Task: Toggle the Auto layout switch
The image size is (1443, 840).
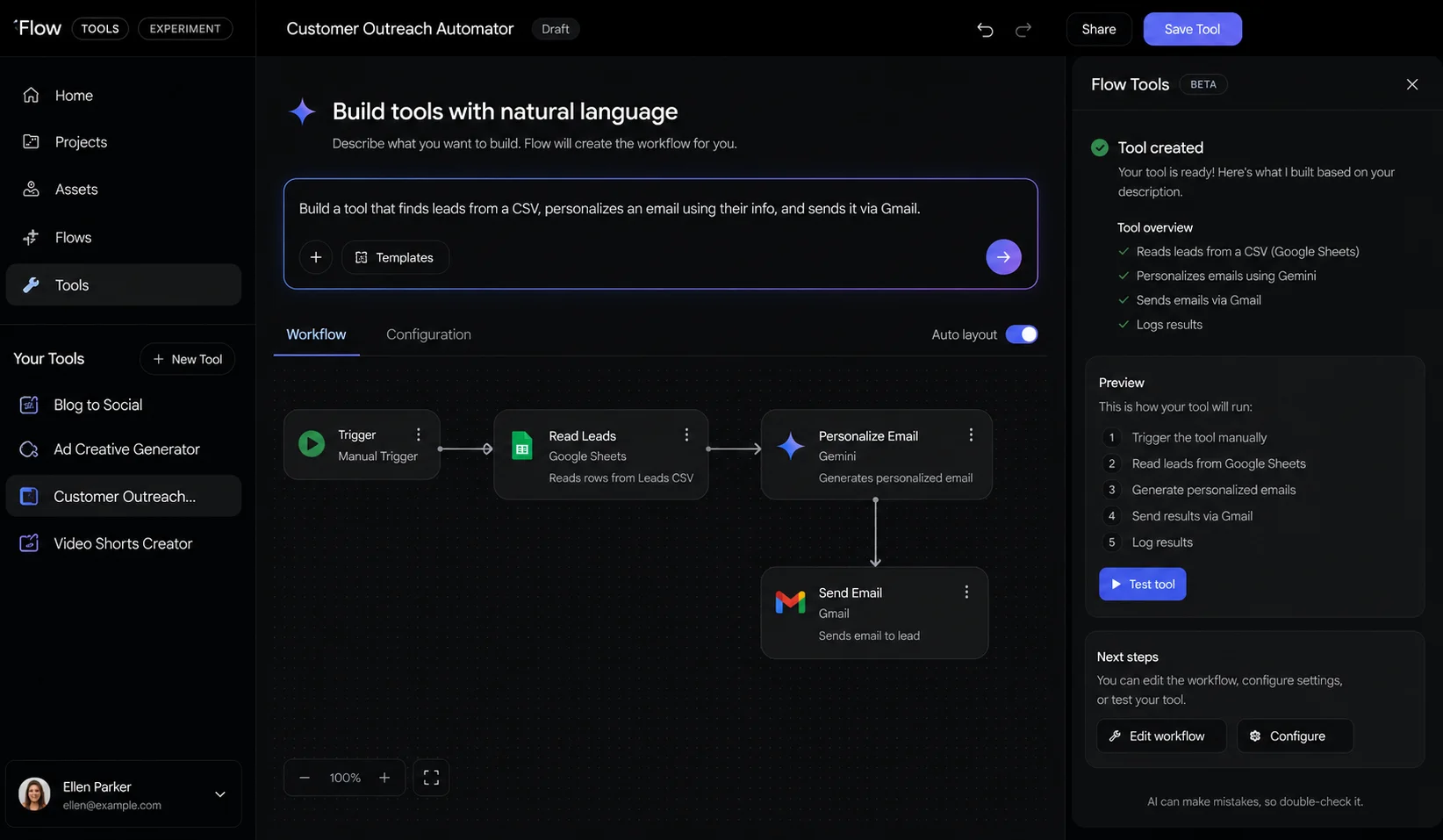Action: tap(1022, 334)
